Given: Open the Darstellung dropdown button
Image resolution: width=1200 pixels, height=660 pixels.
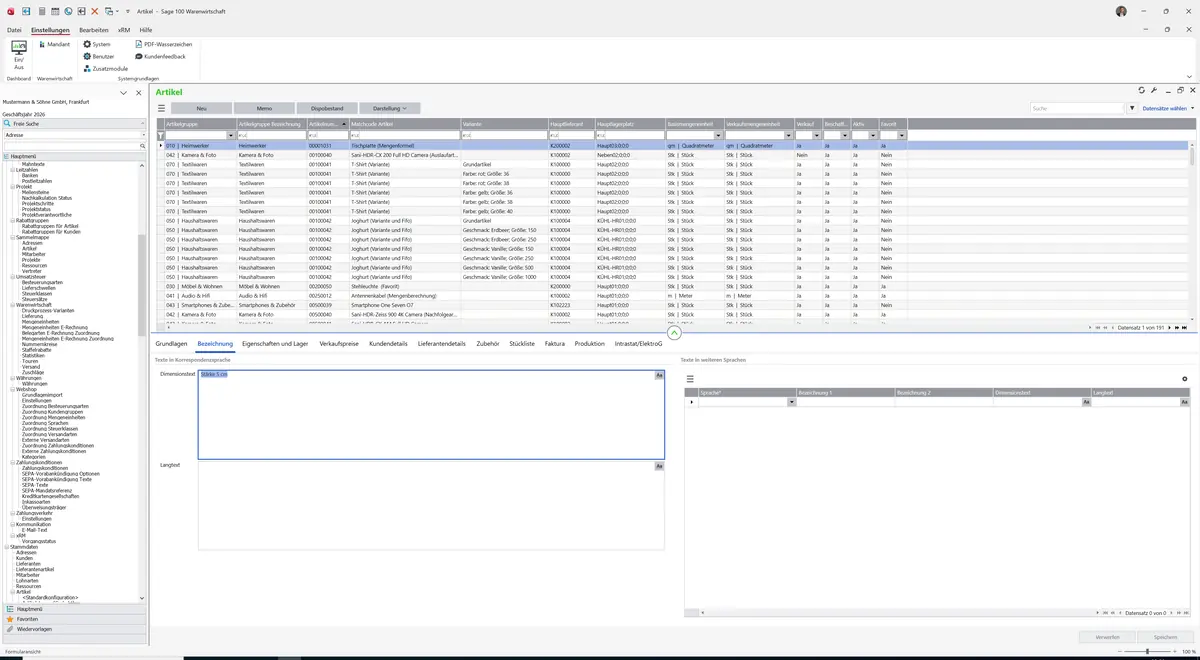Looking at the screenshot, I should (390, 108).
